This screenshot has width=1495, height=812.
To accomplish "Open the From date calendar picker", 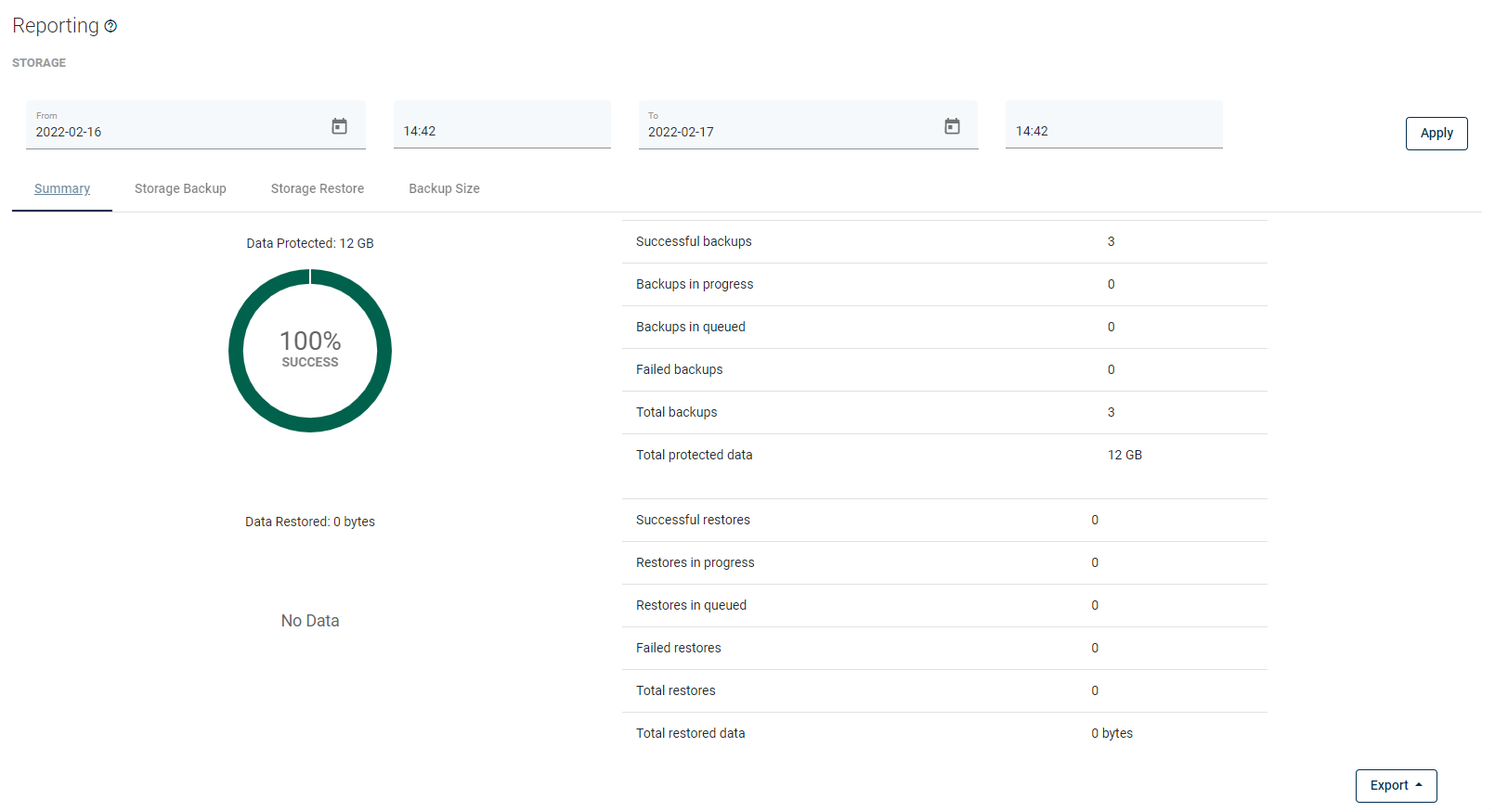I will pyautogui.click(x=339, y=126).
